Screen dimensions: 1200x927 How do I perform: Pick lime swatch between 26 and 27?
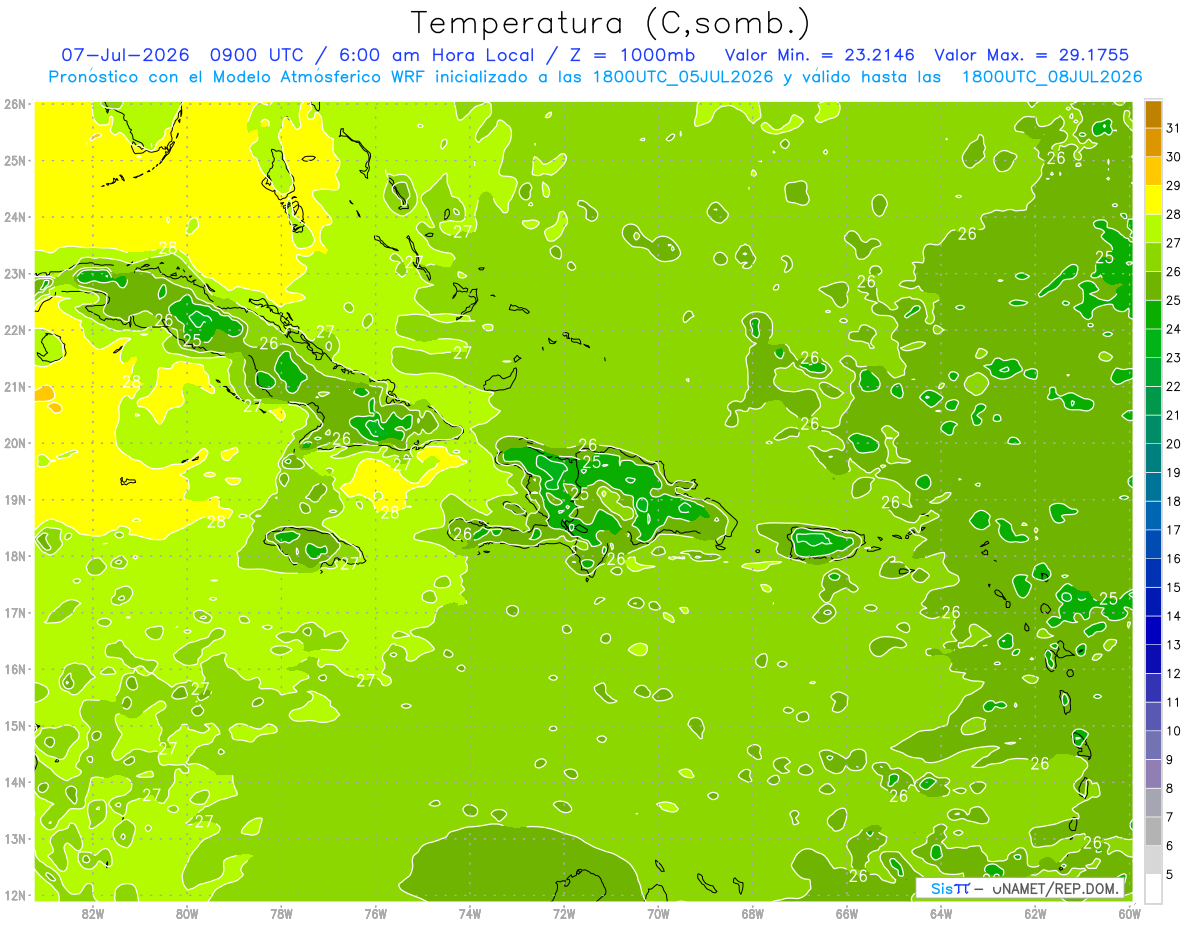pyautogui.click(x=1153, y=258)
